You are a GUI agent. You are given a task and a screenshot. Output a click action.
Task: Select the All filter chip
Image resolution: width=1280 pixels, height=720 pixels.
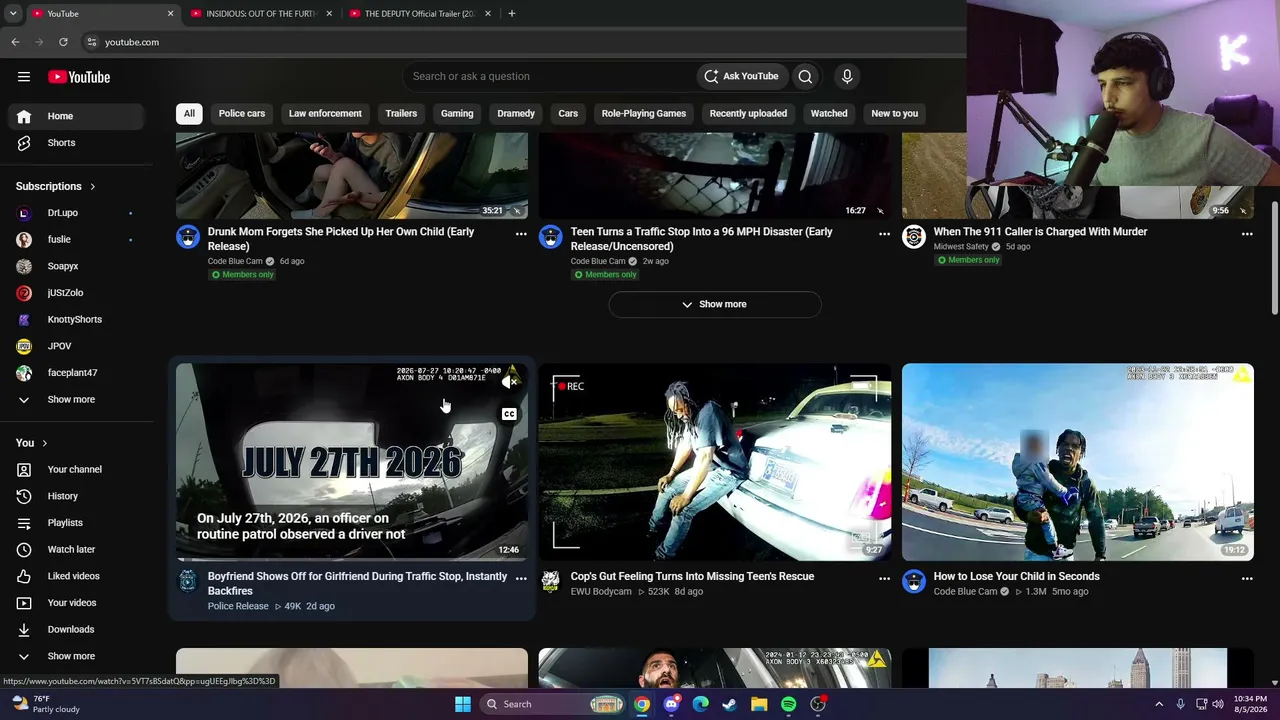click(x=189, y=113)
